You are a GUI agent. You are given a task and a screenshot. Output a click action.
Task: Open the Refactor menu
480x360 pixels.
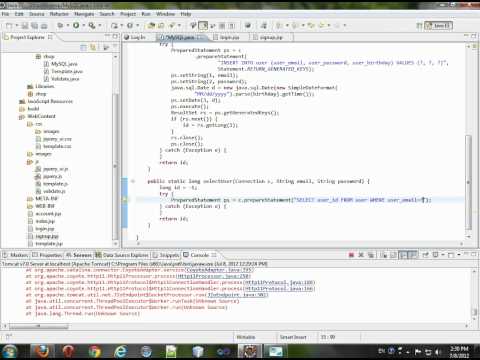(x=59, y=14)
